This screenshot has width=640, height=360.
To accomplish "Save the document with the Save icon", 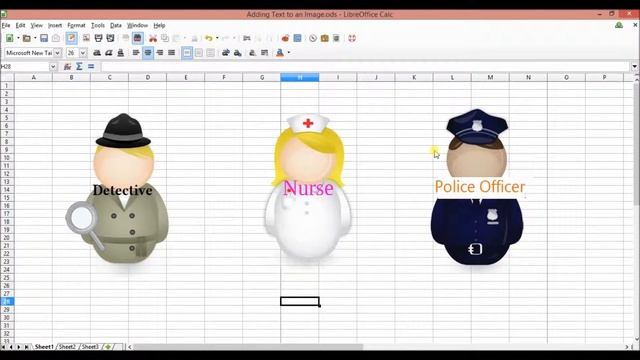I will pos(44,38).
